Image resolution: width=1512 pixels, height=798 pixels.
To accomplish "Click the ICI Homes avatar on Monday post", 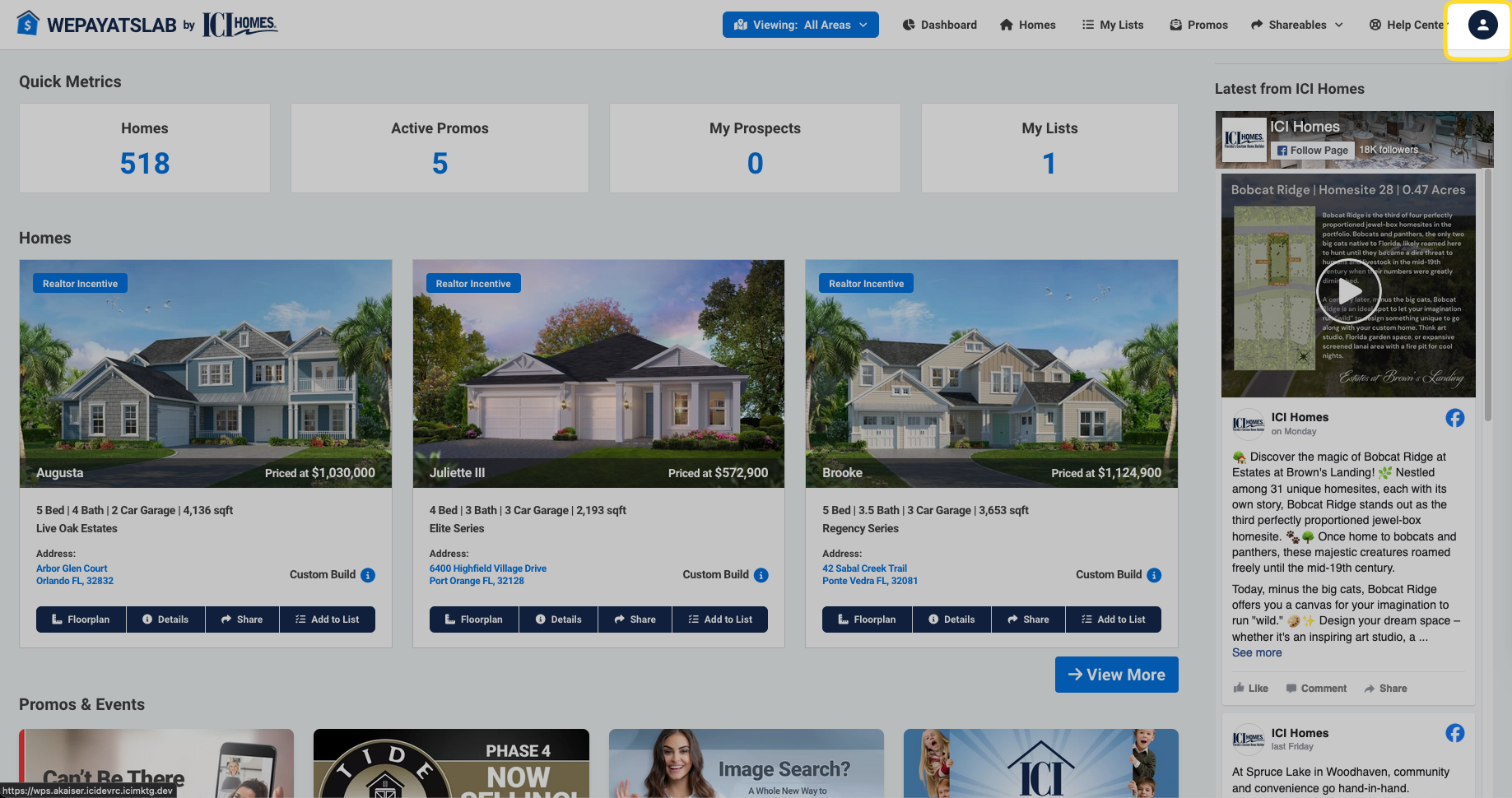I will (1249, 425).
